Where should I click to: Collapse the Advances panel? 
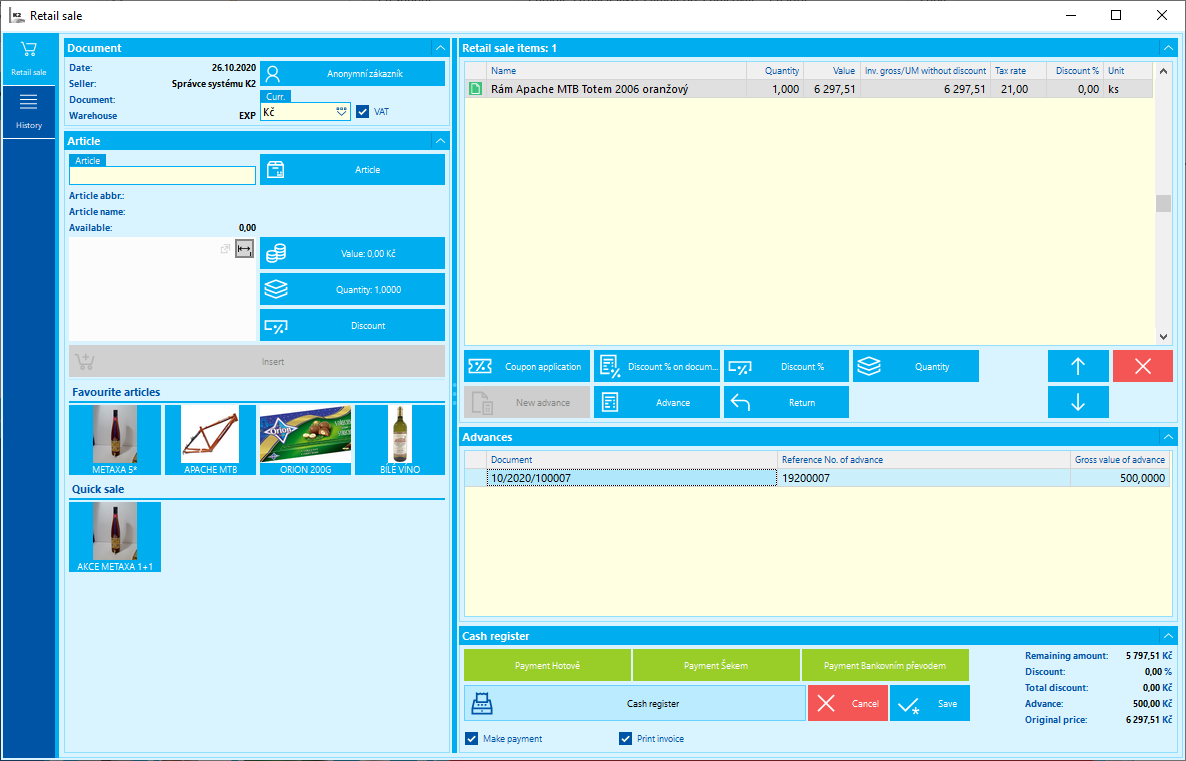click(1169, 437)
